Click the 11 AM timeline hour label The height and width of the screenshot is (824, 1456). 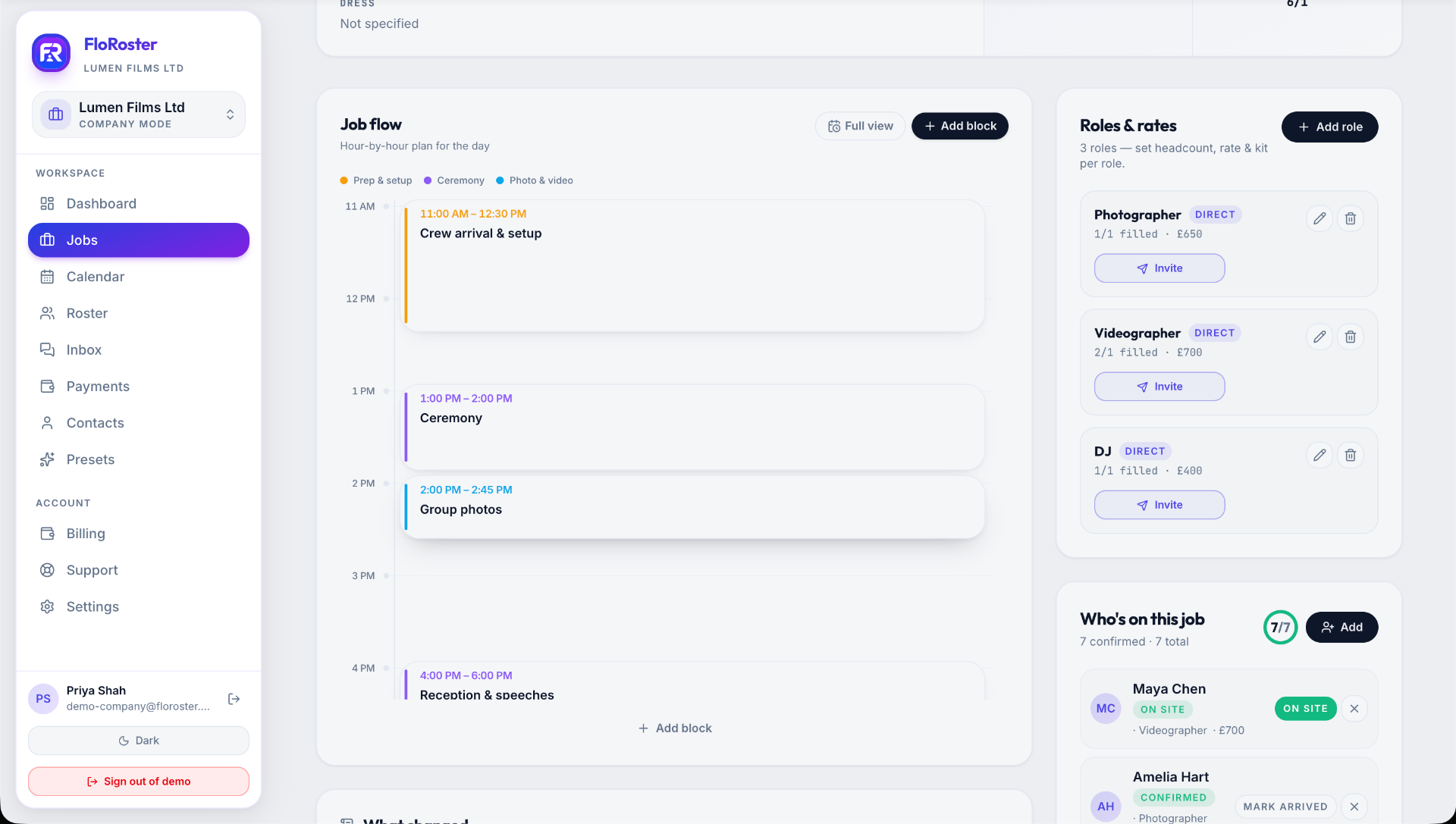pyautogui.click(x=359, y=206)
